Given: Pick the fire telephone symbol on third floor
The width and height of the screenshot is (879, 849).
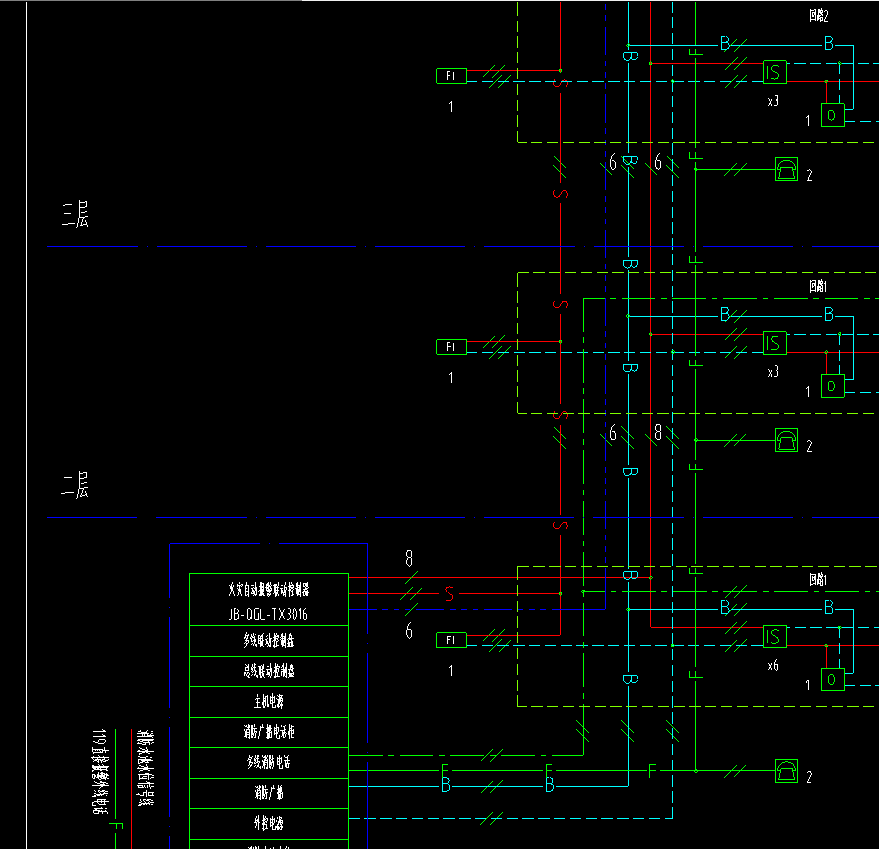Looking at the screenshot, I should coord(786,169).
